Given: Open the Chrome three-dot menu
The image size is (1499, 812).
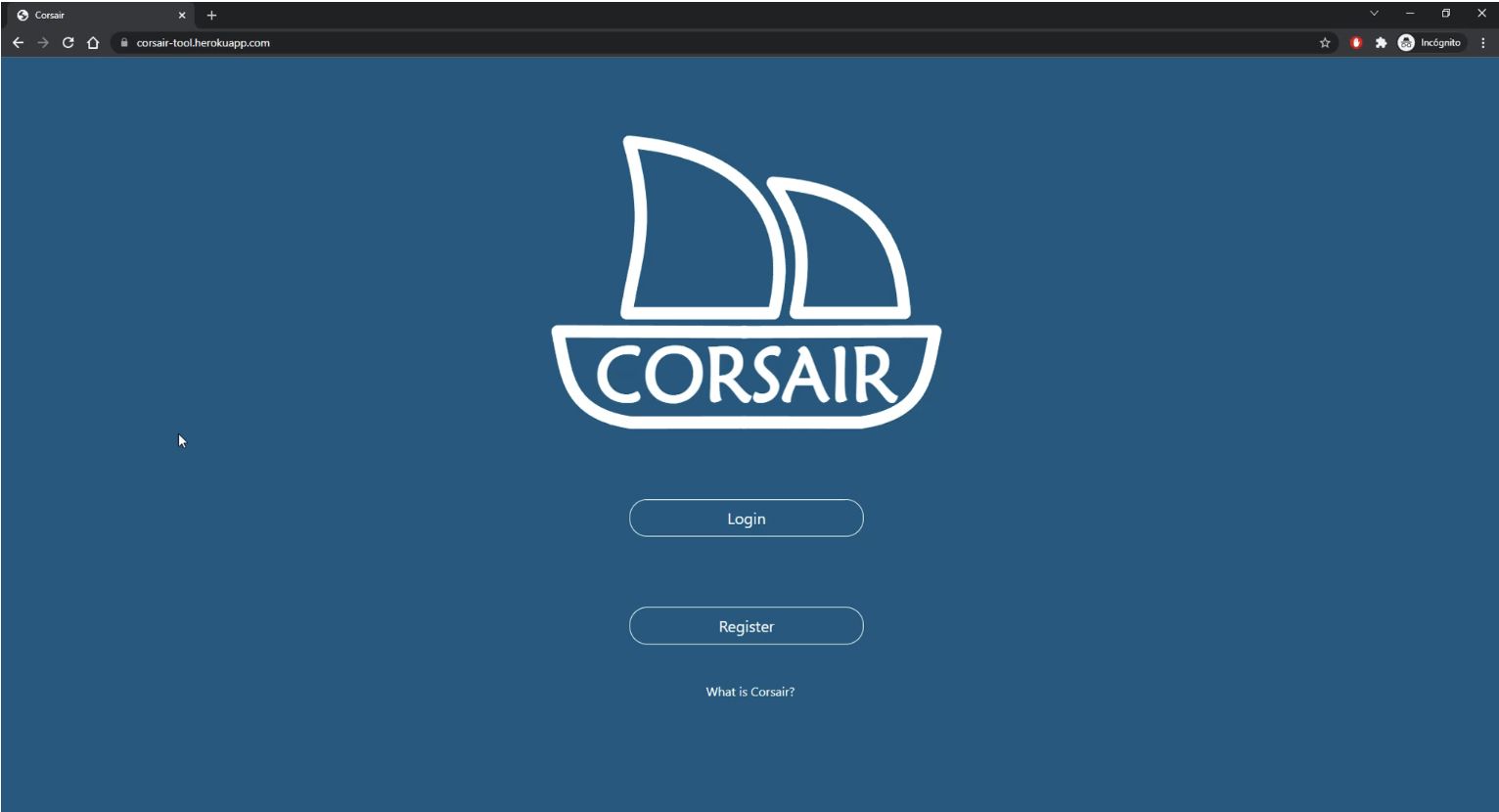Looking at the screenshot, I should (x=1483, y=42).
